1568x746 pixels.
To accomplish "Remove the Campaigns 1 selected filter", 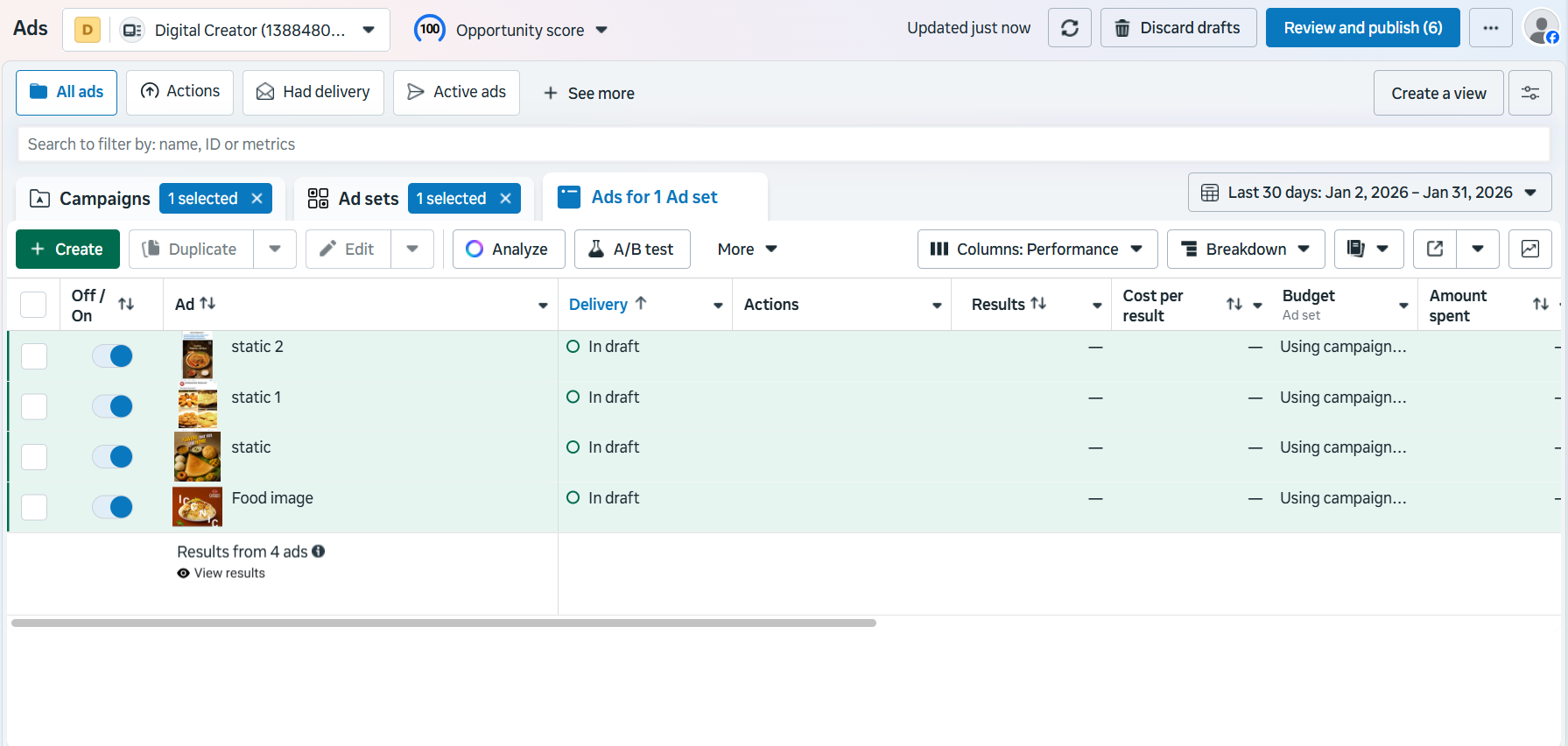I will click(257, 199).
